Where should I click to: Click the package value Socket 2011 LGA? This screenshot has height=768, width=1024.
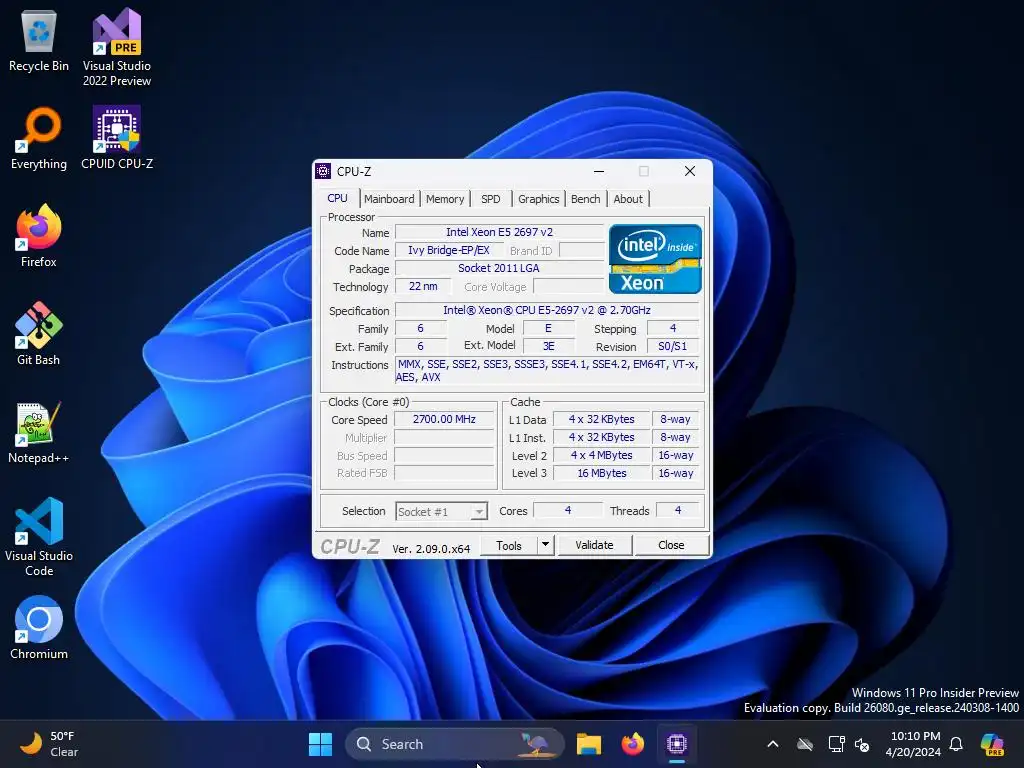point(499,268)
